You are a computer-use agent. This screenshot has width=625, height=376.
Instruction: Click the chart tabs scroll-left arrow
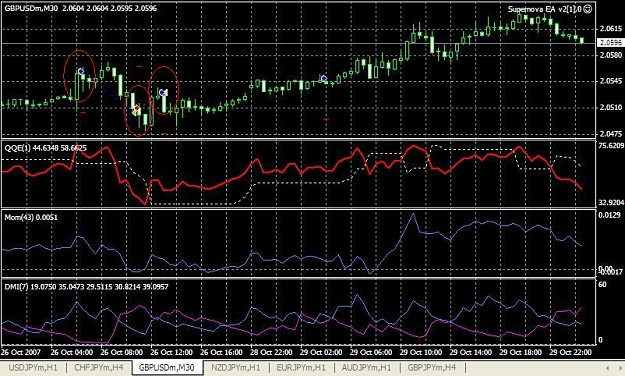pos(608,368)
